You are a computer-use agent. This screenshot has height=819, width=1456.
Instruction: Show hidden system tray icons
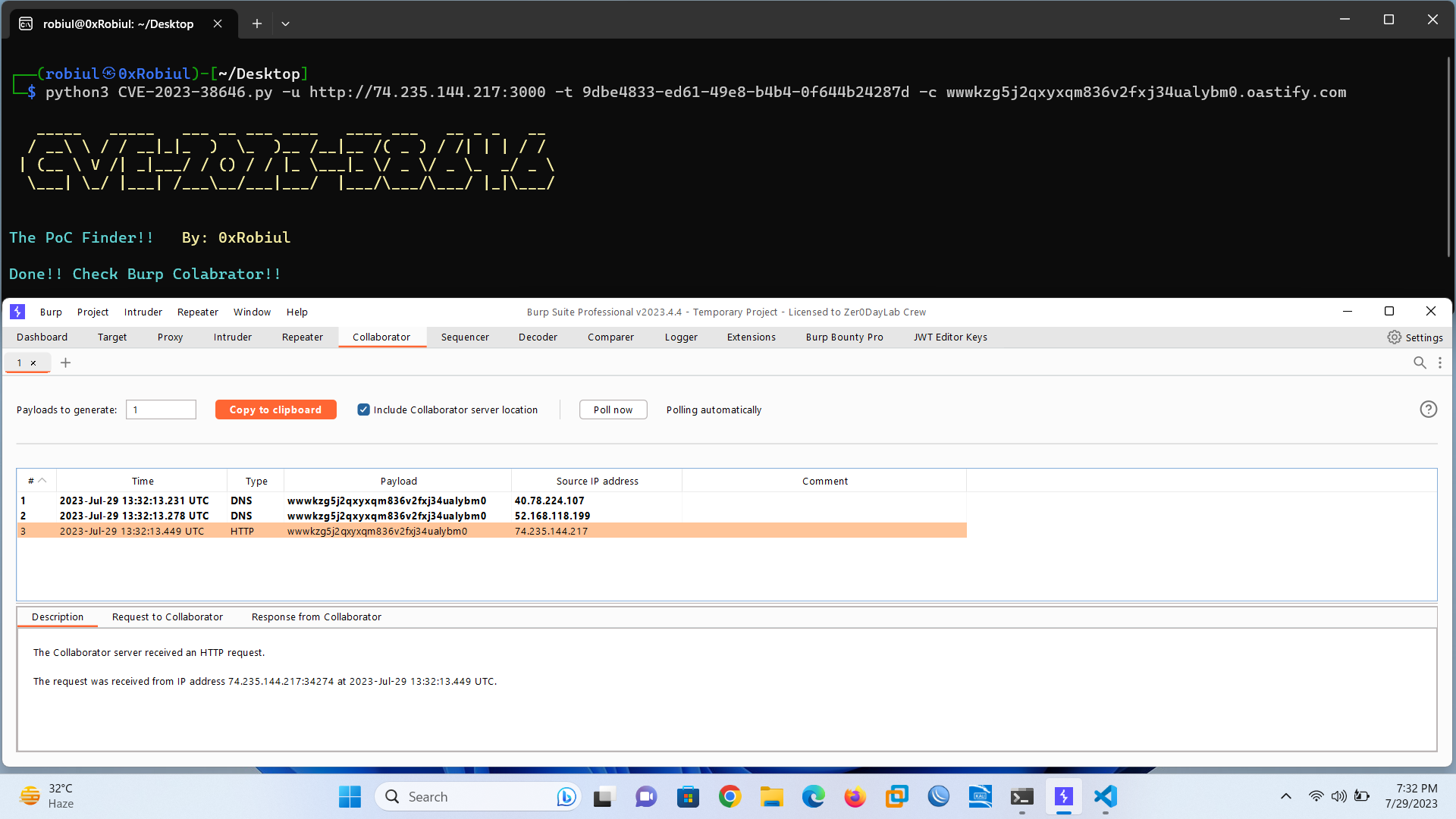(1286, 796)
